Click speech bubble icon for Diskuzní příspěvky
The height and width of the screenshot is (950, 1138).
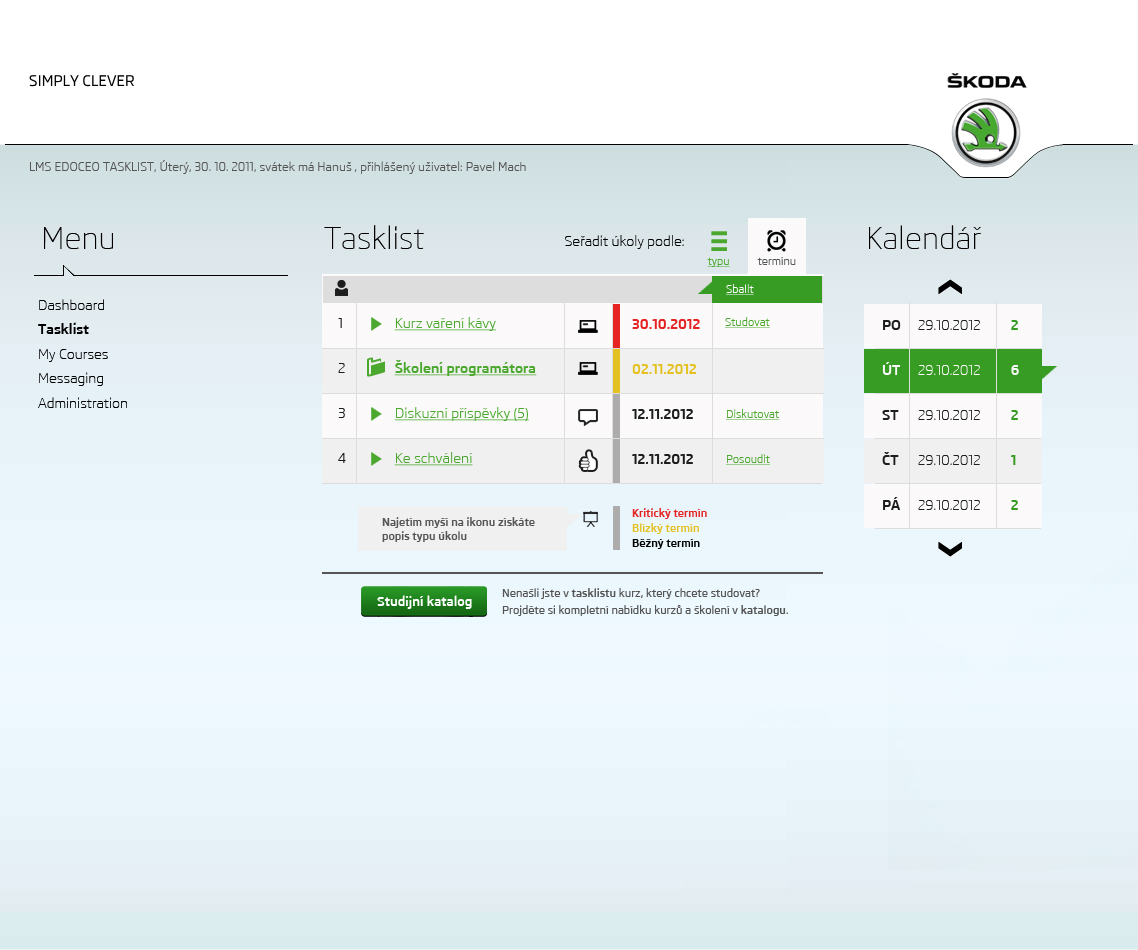[x=588, y=416]
